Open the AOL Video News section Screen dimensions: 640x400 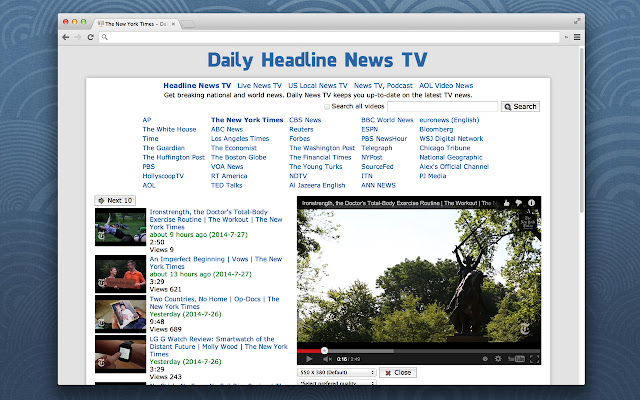coord(446,85)
